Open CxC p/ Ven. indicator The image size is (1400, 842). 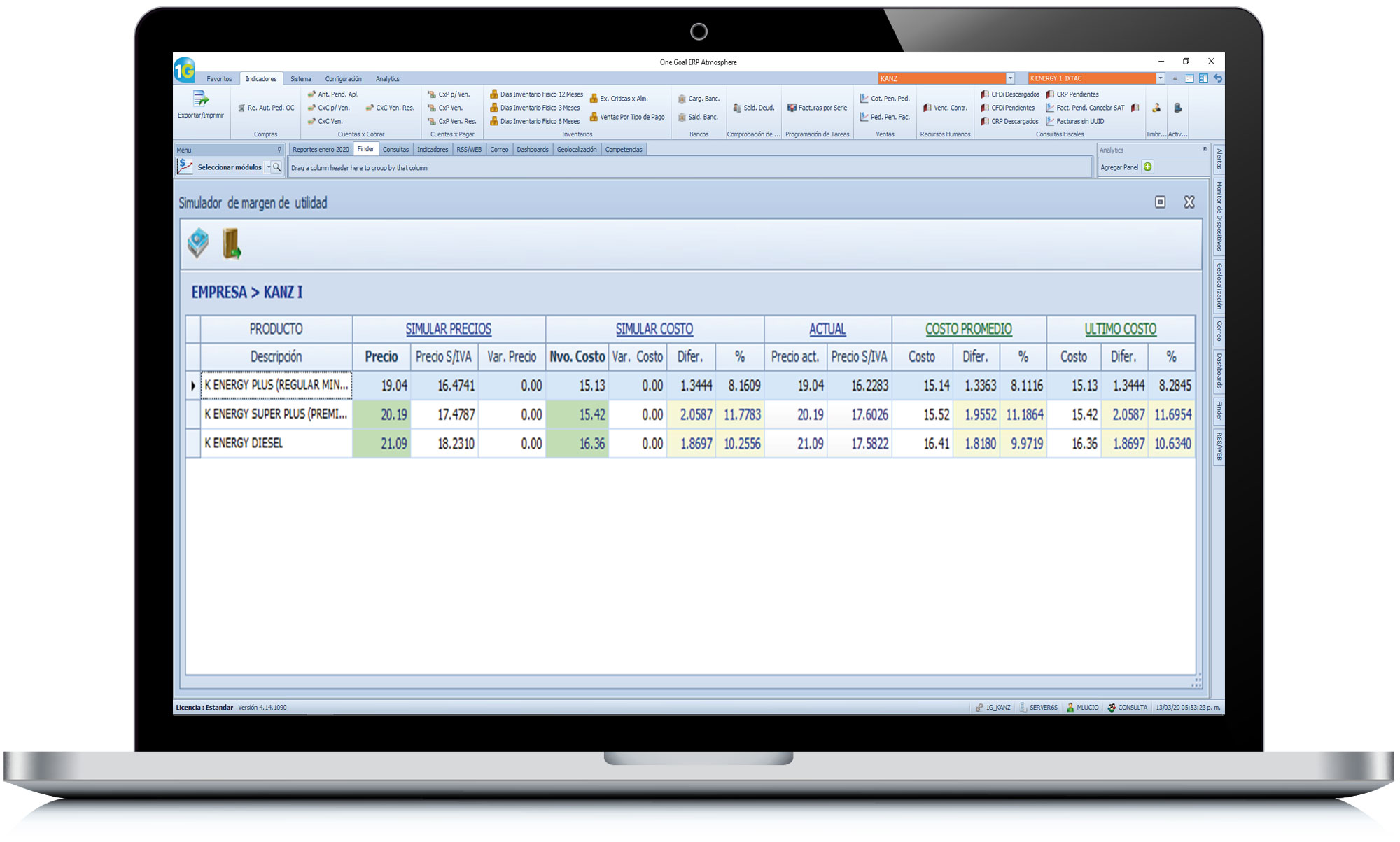tap(328, 108)
